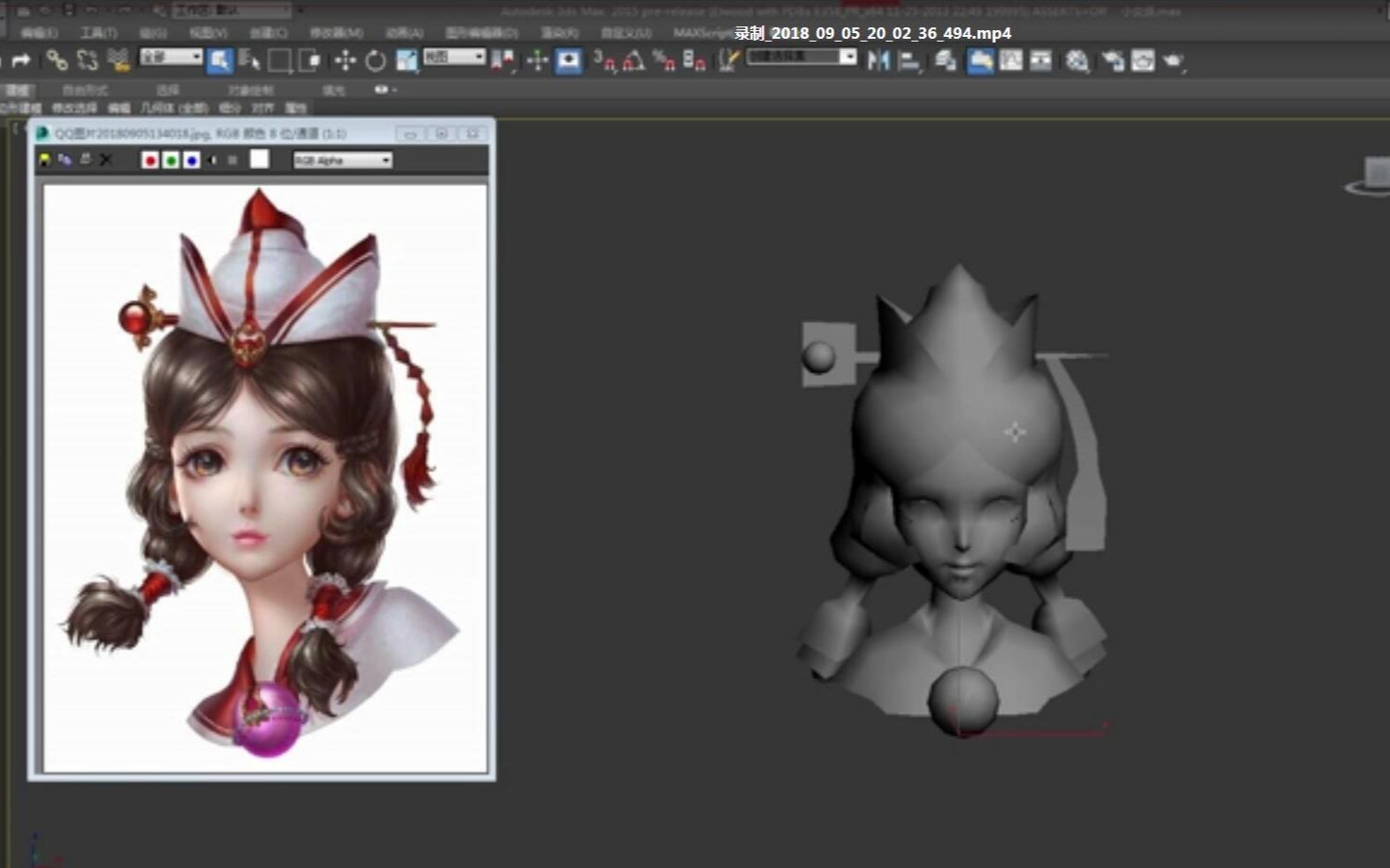This screenshot has width=1390, height=868.
Task: Toggle the Percent Snap button
Action: 664,61
